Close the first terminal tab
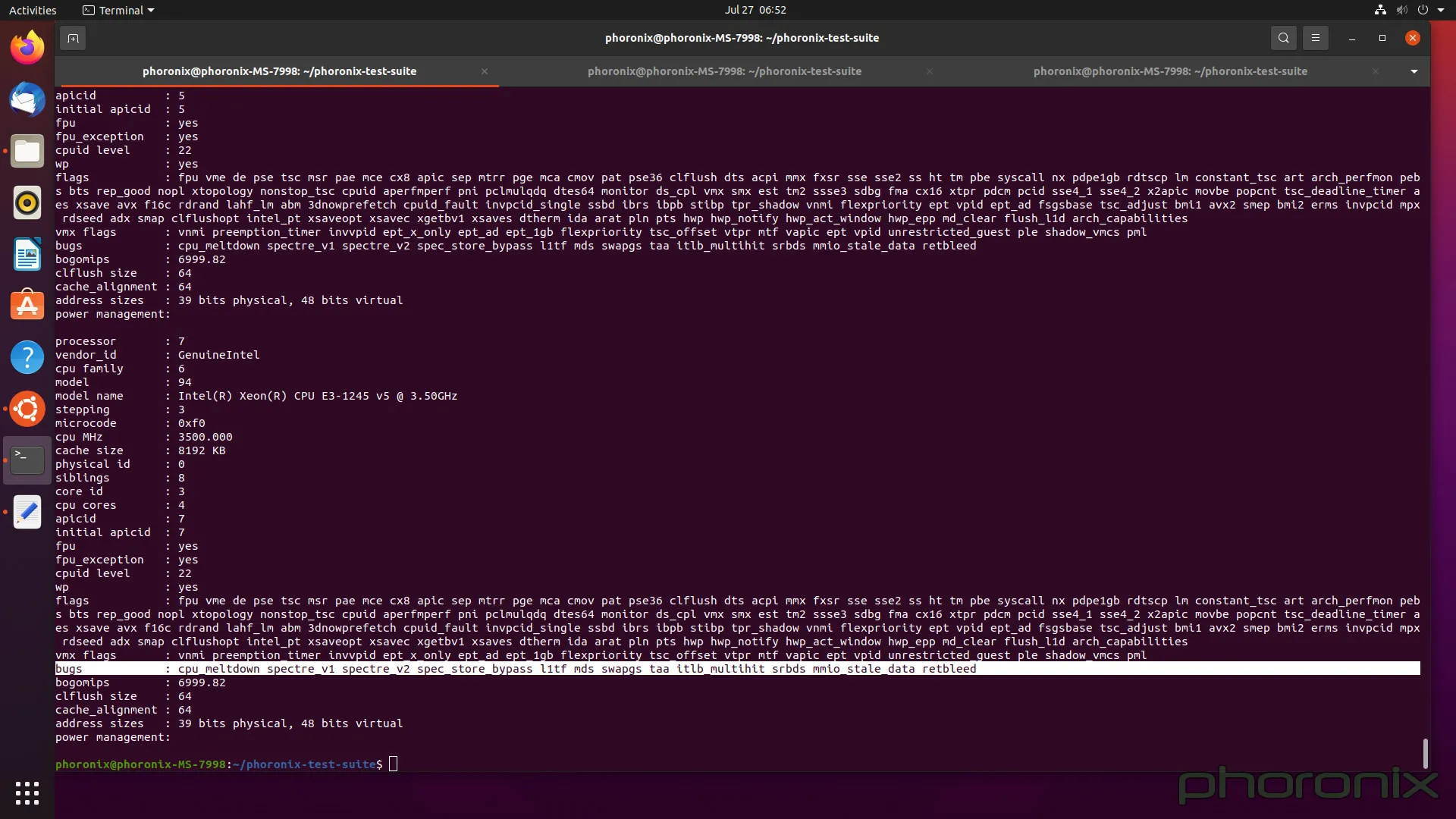This screenshot has height=819, width=1456. (x=485, y=71)
